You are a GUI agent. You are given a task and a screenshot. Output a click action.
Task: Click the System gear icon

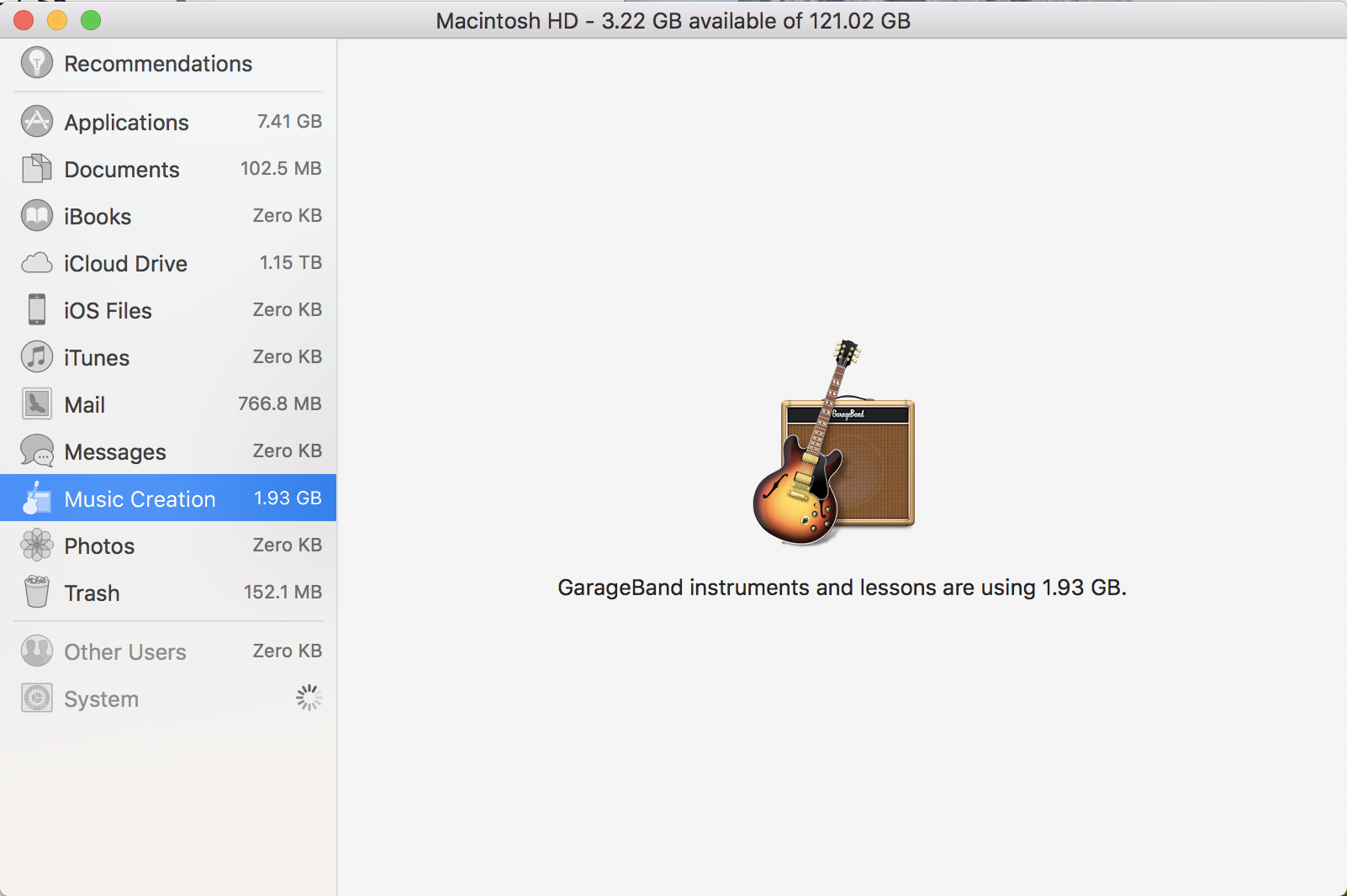click(x=37, y=698)
